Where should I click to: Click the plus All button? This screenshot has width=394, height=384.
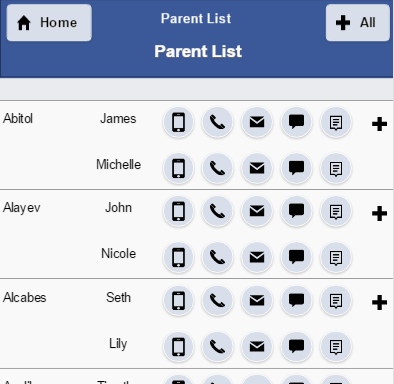358,23
